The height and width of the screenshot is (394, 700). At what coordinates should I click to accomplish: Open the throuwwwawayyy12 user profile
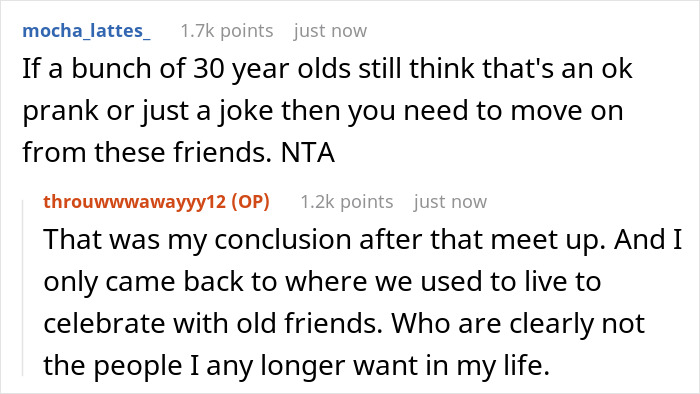coord(135,202)
